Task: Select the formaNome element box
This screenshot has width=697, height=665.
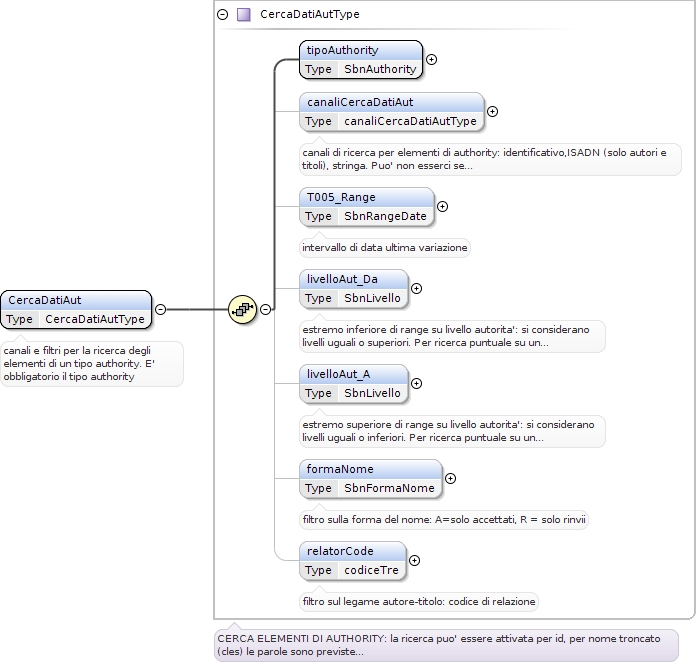Action: [x=371, y=479]
